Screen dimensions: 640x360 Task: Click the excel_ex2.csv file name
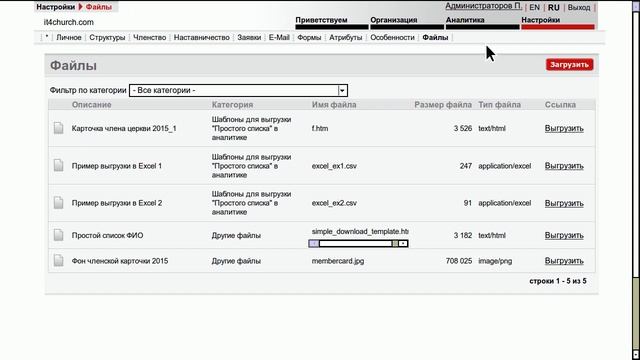point(334,203)
